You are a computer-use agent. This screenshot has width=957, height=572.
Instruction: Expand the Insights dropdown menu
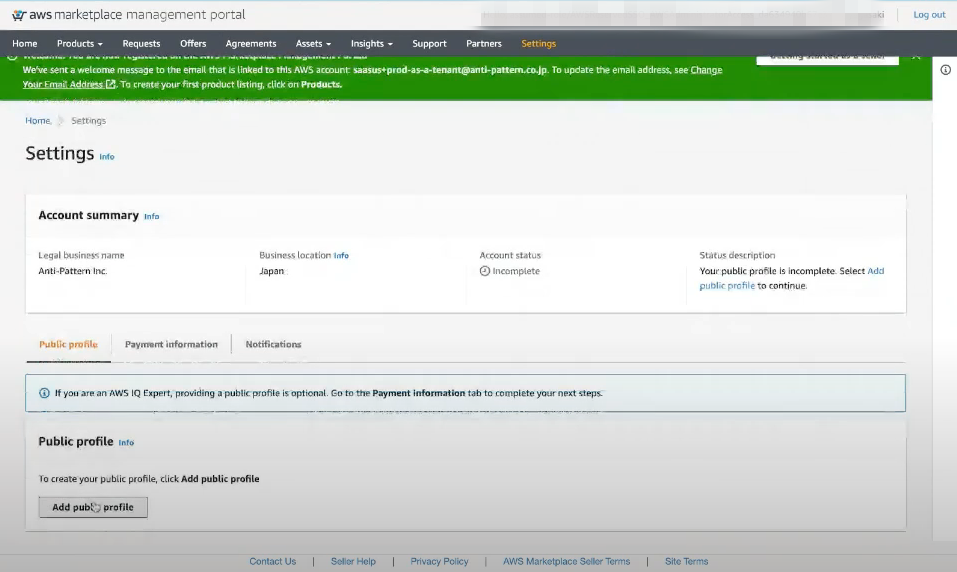click(371, 44)
